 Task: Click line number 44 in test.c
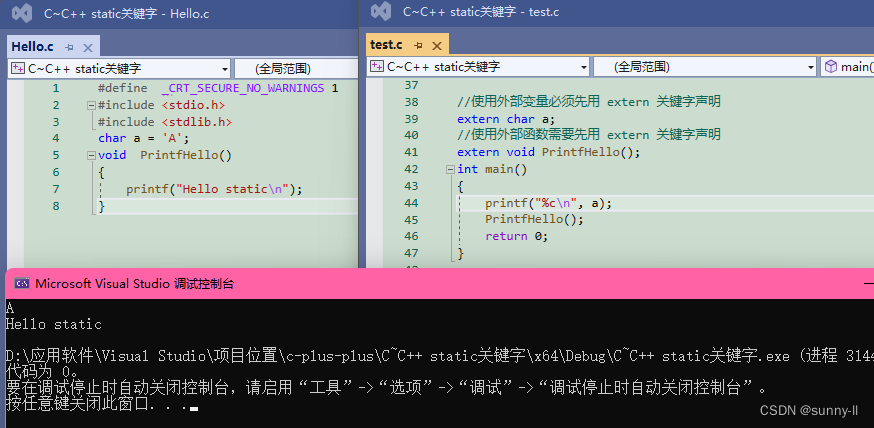(x=411, y=203)
